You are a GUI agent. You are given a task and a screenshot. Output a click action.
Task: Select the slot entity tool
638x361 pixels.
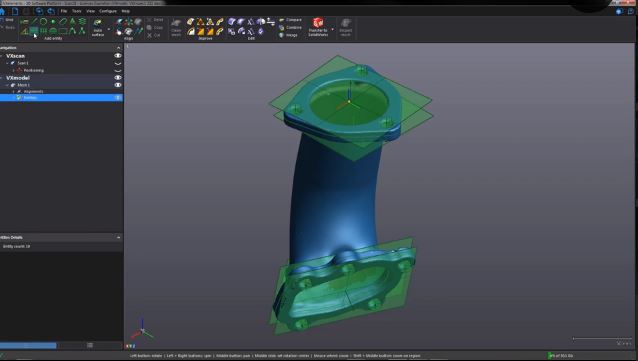coord(63,21)
